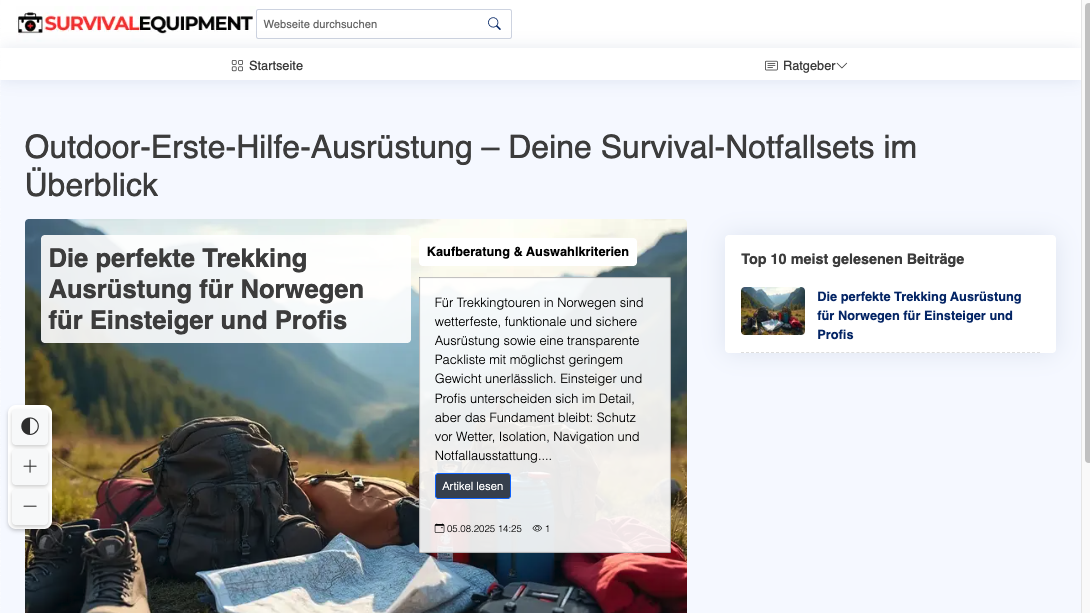Image resolution: width=1090 pixels, height=613 pixels.
Task: Open the Ratgeber menu label
Action: (x=808, y=66)
